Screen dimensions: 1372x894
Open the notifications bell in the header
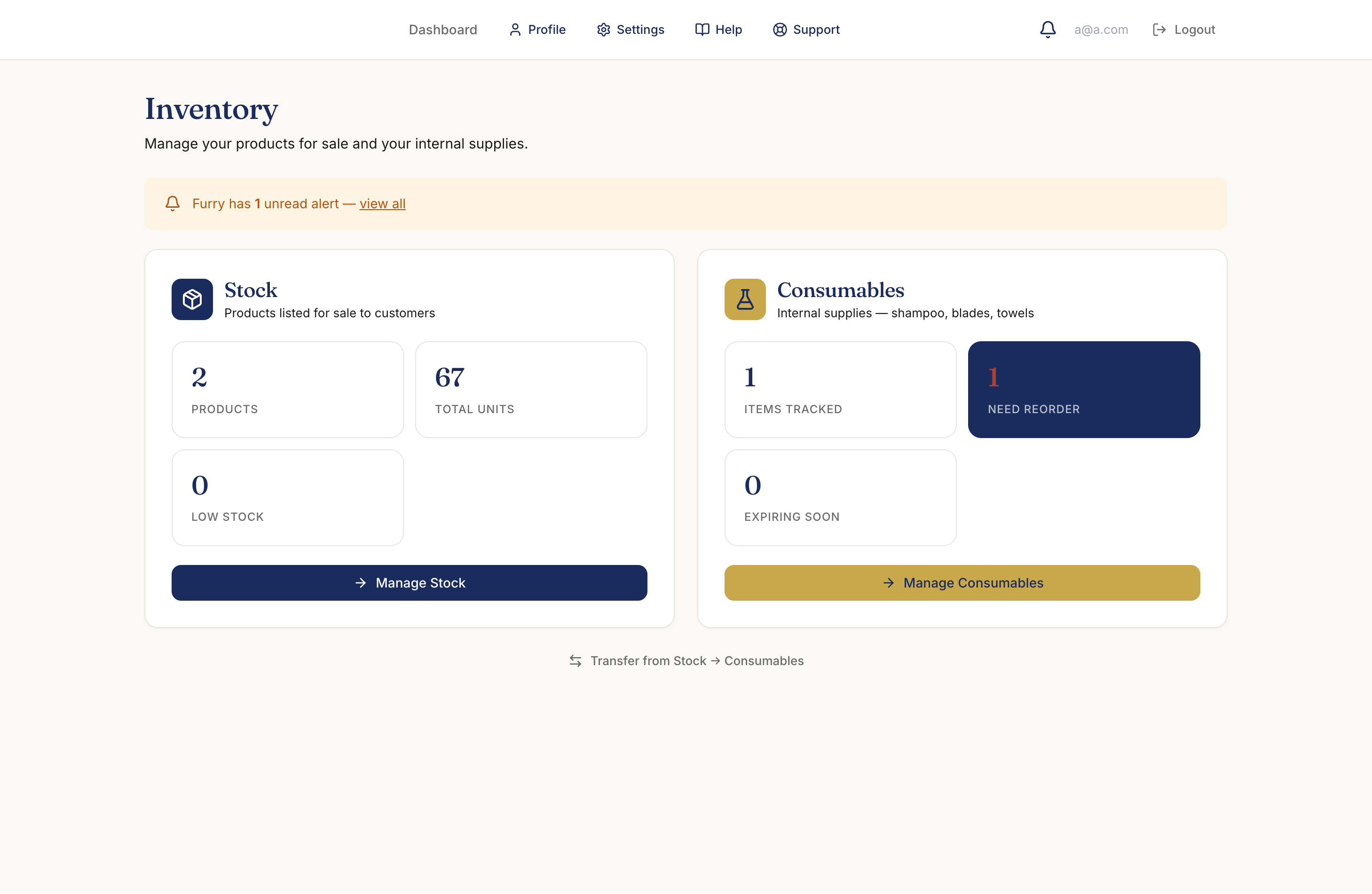(1048, 30)
